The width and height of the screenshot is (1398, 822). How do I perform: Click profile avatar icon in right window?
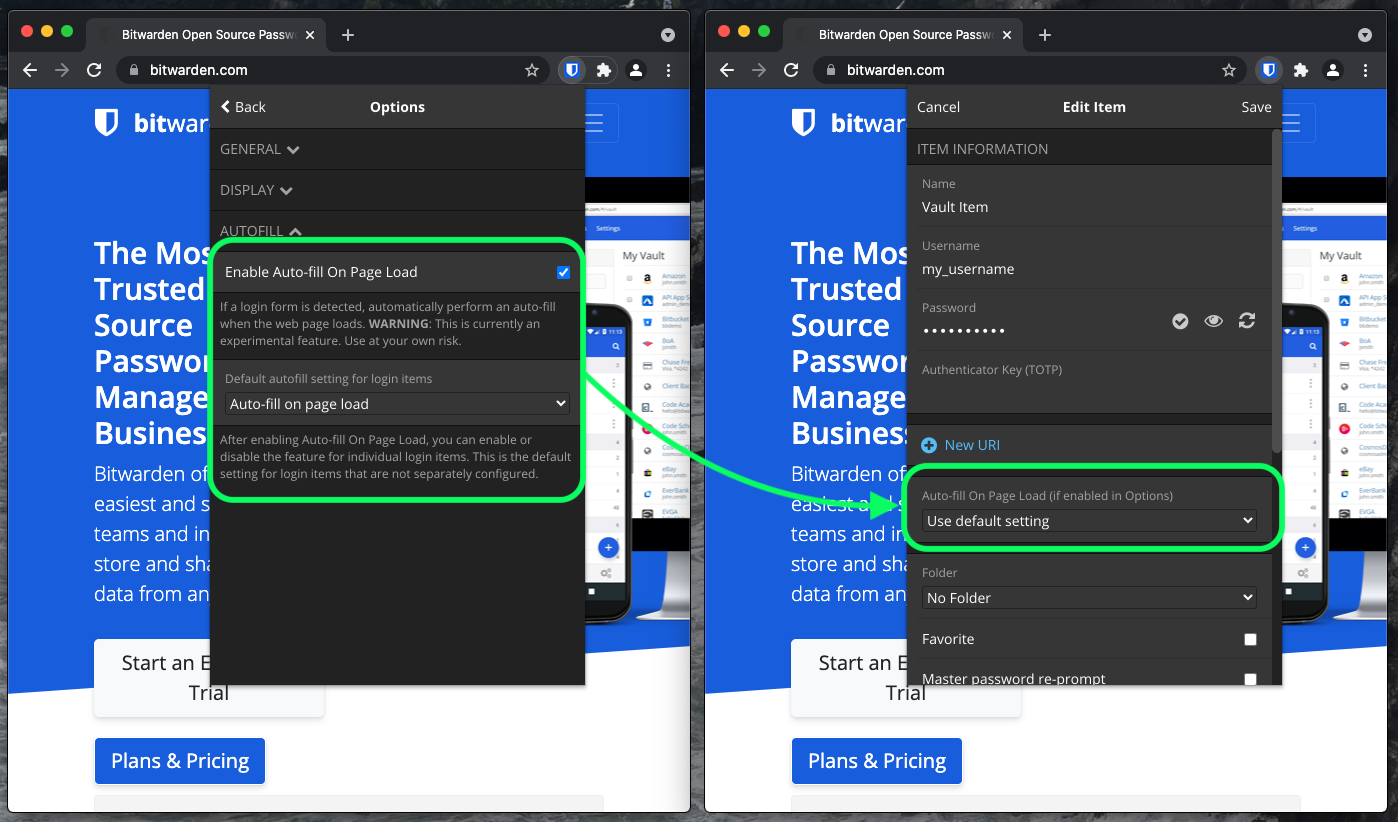tap(1333, 70)
